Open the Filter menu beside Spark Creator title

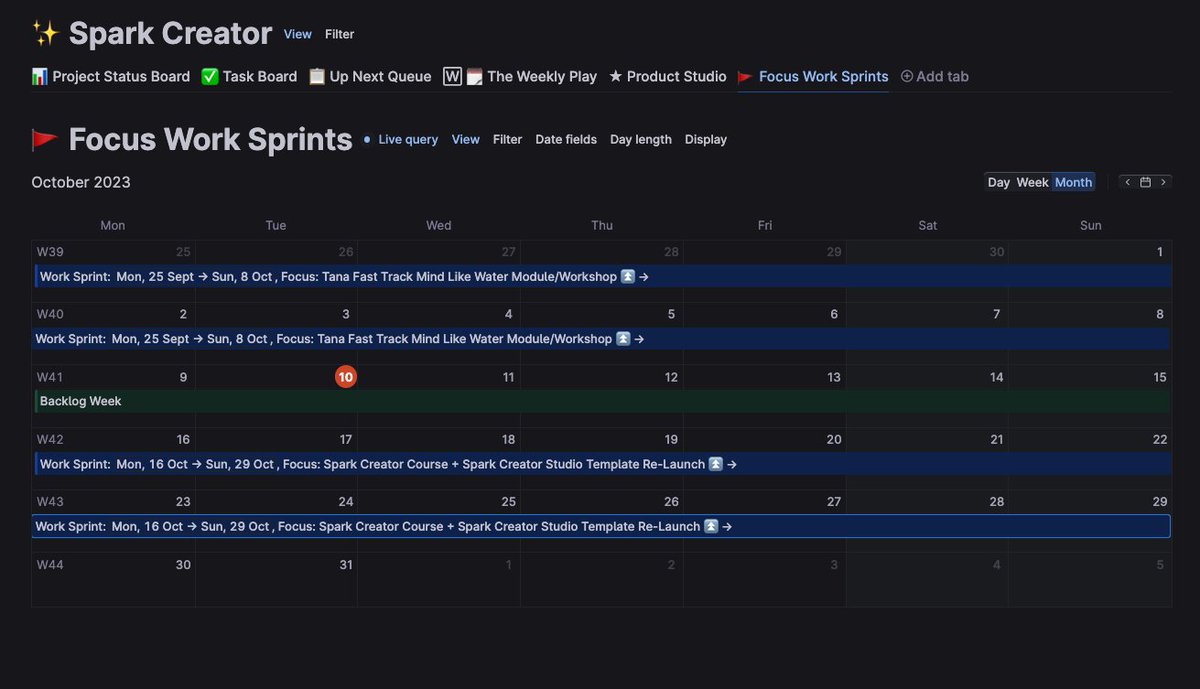340,34
